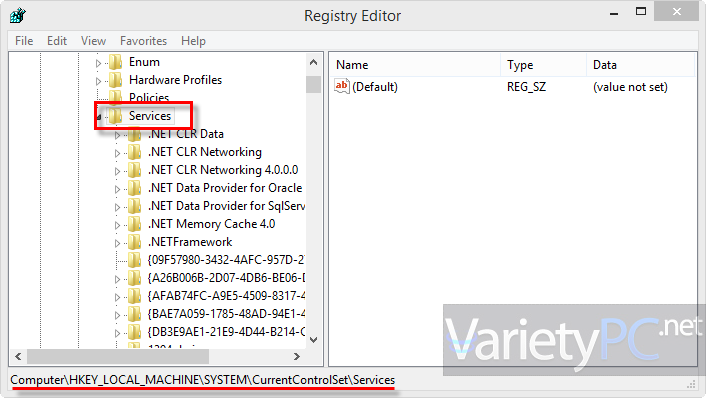Image resolution: width=706 pixels, height=398 pixels.
Task: Expand the Hardware Profiles key
Action: (x=98, y=81)
